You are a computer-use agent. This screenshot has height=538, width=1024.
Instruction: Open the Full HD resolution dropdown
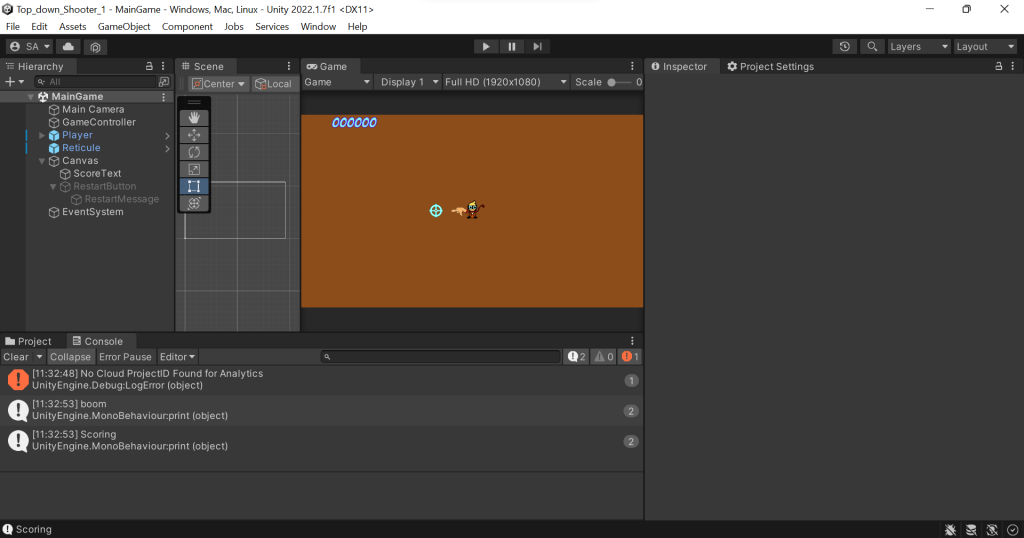click(x=506, y=82)
